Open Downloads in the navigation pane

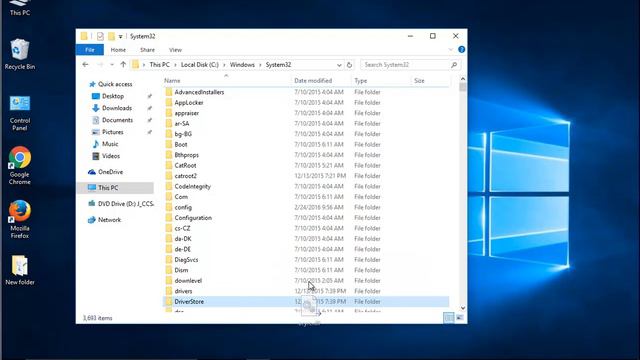(112, 108)
